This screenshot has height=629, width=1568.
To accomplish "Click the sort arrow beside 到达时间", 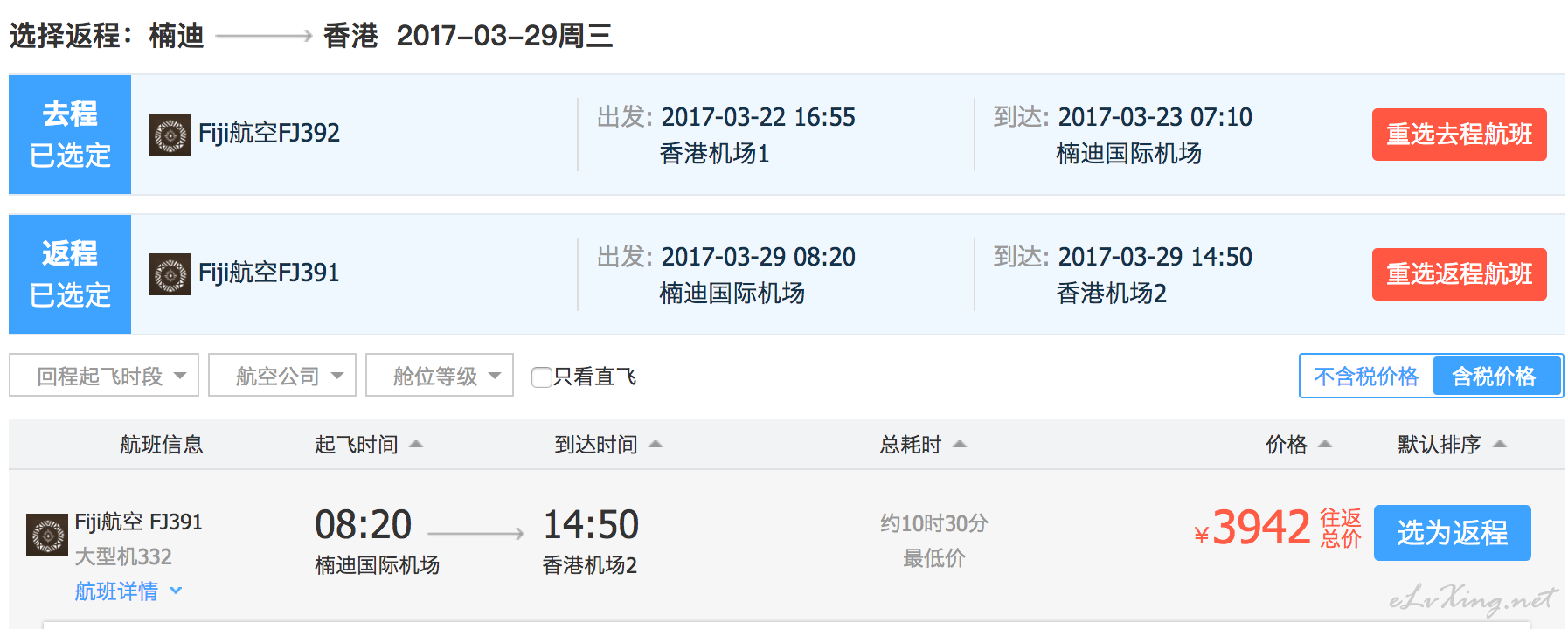I will tap(656, 445).
